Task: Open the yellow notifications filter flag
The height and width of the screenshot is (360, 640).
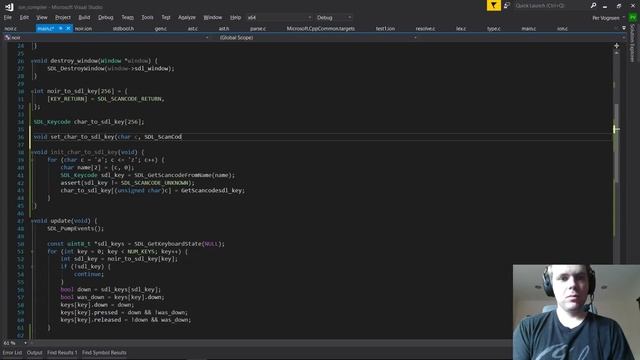Action: point(493,5)
